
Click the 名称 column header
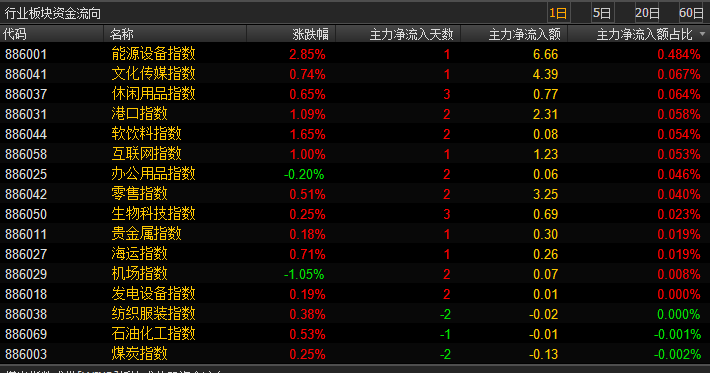121,34
